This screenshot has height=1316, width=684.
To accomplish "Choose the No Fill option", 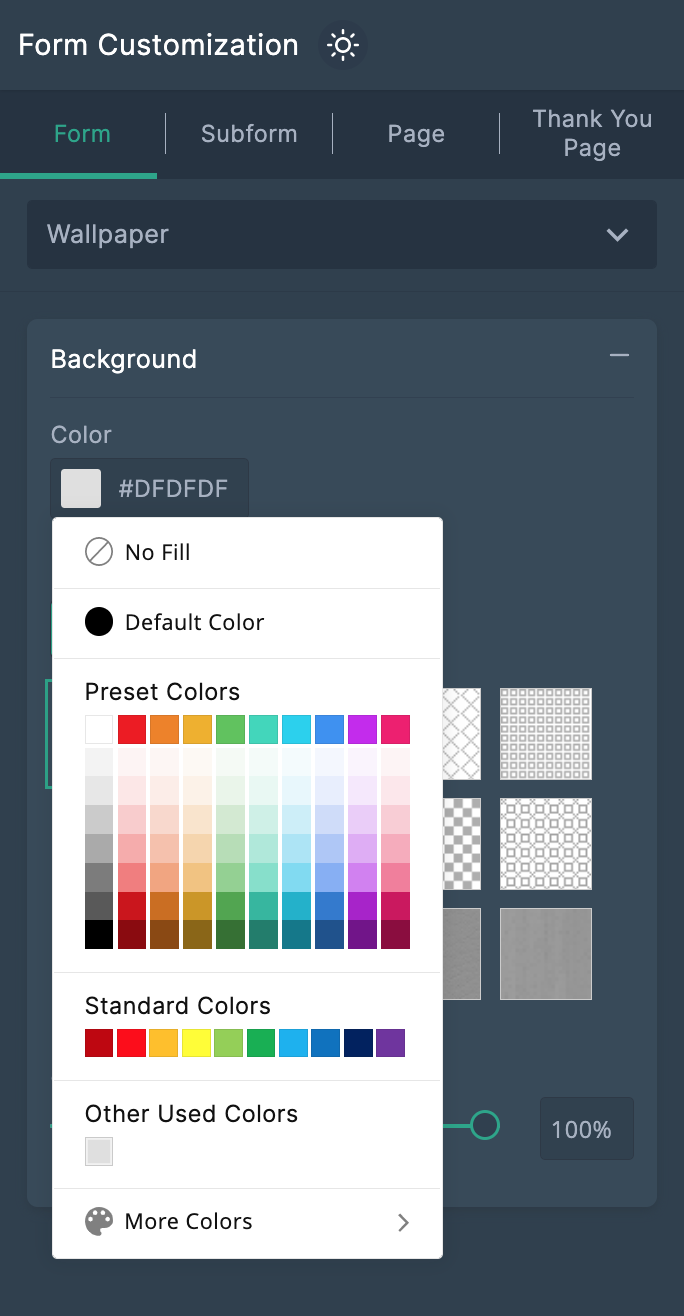I will [x=158, y=553].
